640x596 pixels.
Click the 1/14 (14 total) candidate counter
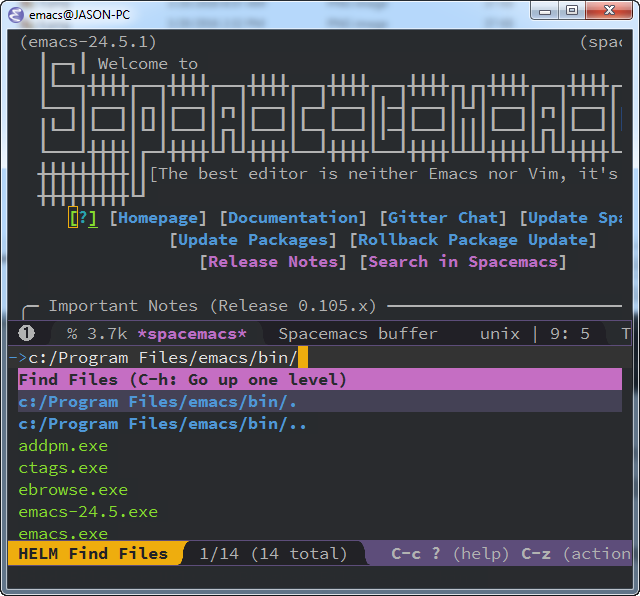273,554
